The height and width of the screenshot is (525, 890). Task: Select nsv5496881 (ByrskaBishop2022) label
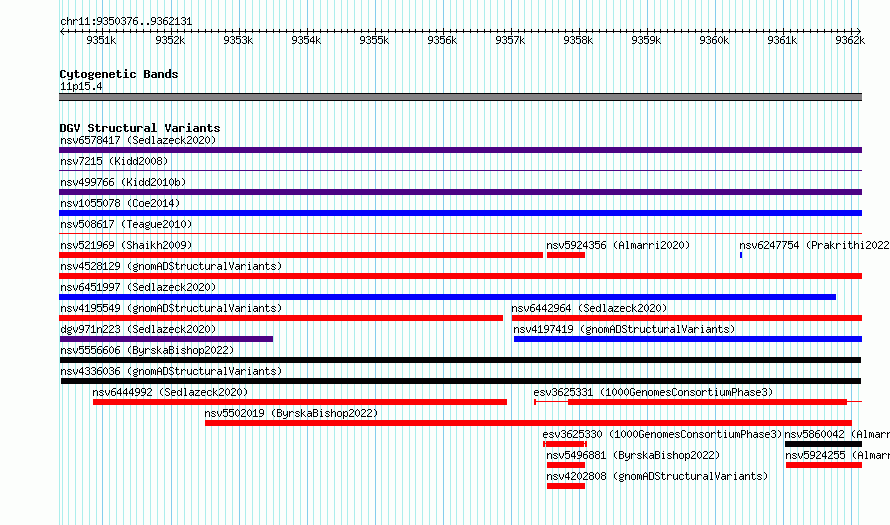pos(633,455)
